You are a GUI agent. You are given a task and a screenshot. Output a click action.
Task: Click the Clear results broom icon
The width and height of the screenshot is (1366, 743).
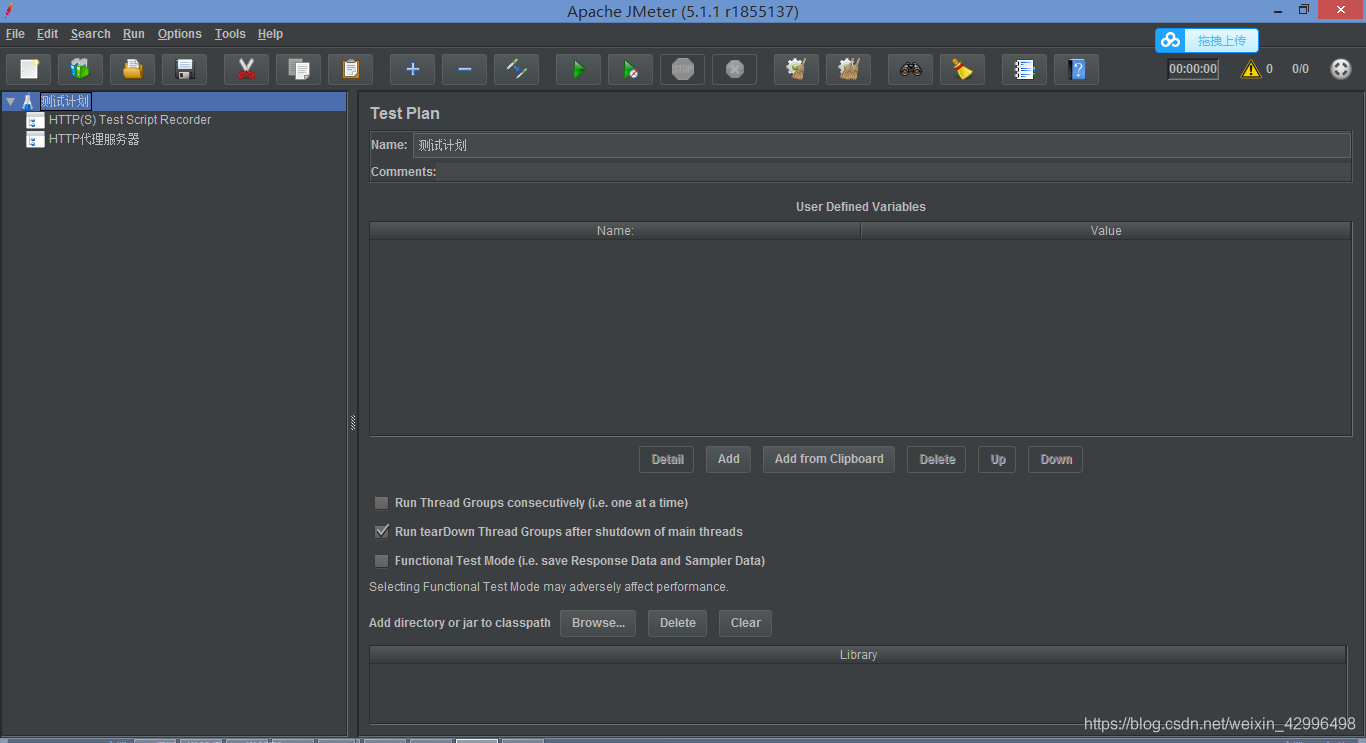click(x=797, y=69)
